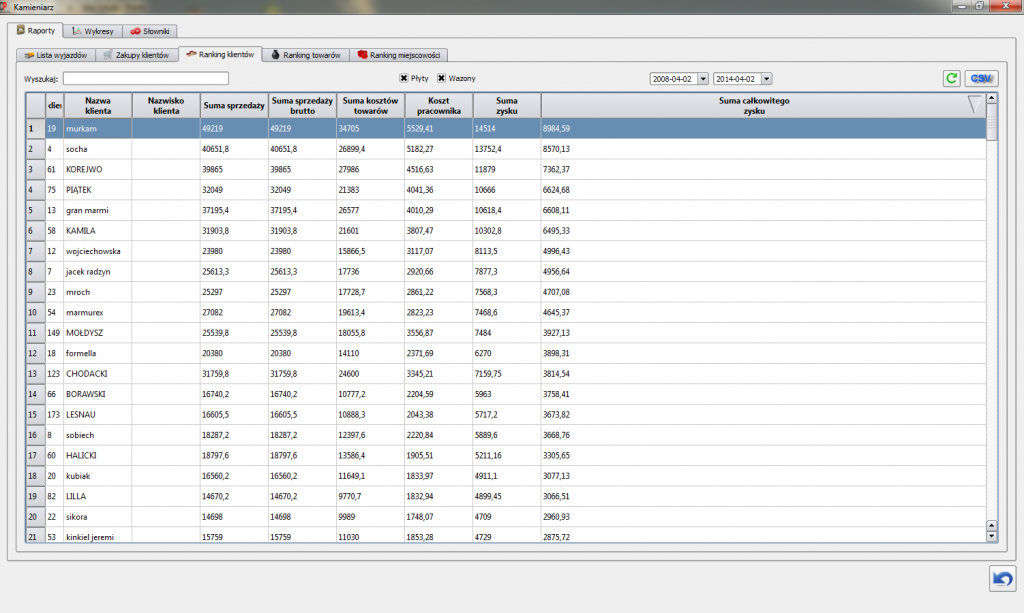Viewport: 1024px width, 613px height.
Task: Select the KOREJWO client cell
Action: click(98, 169)
